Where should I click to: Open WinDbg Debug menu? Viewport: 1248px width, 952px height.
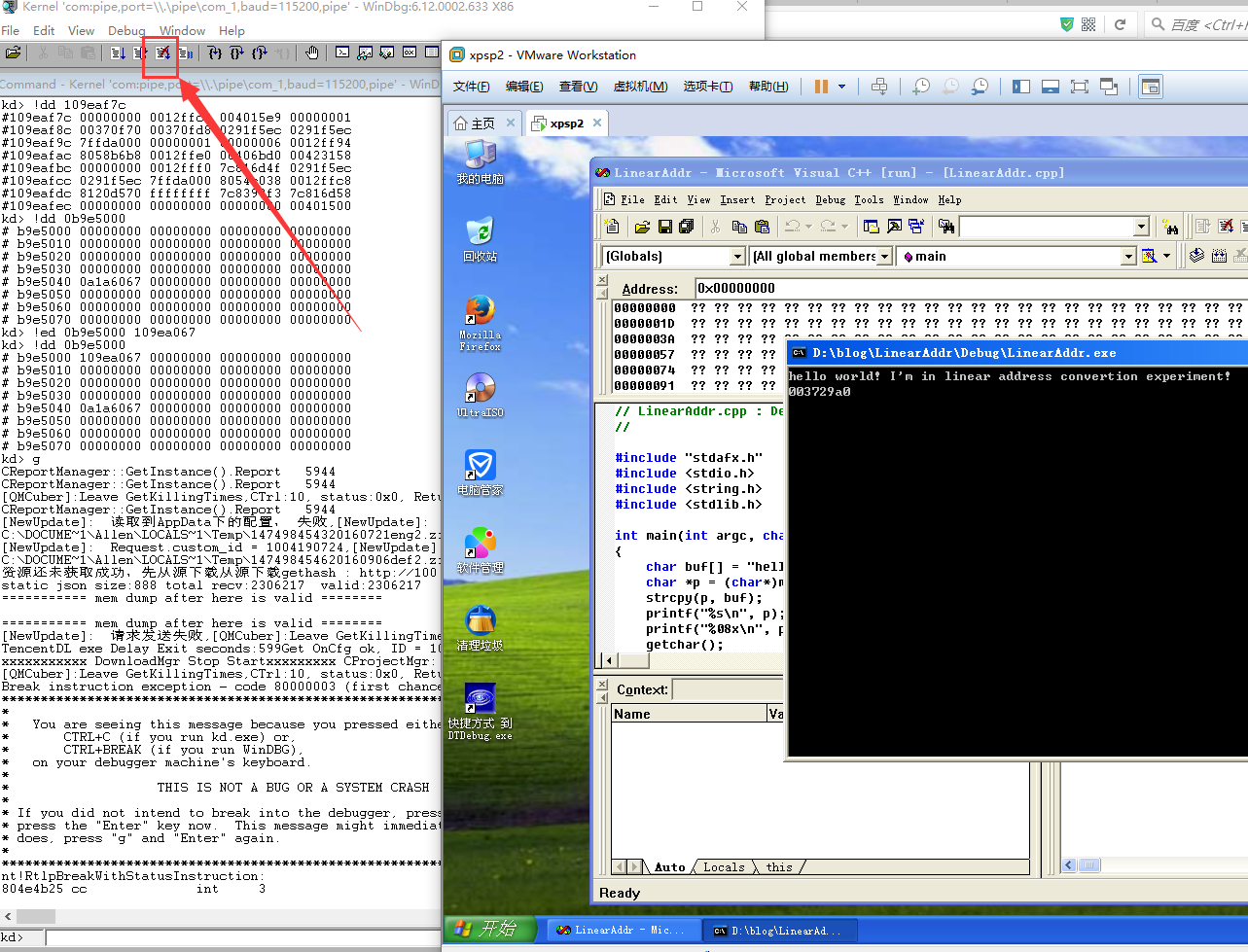(x=126, y=31)
